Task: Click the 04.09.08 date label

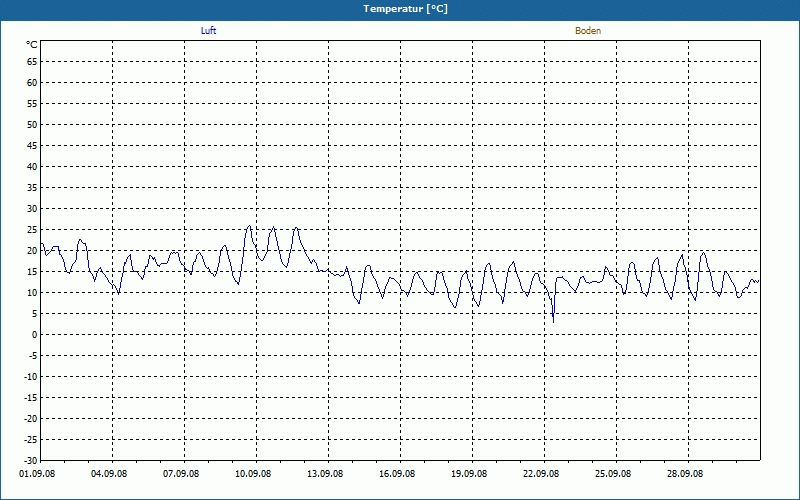Action: tap(109, 473)
